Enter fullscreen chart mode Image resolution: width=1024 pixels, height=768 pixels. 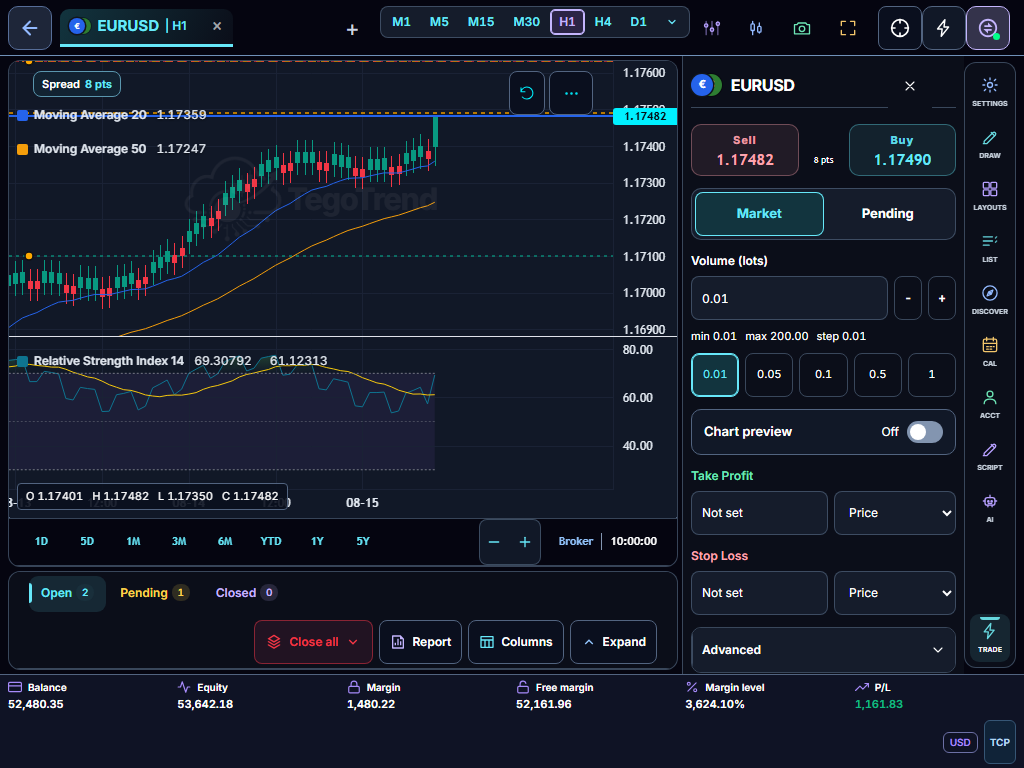click(848, 28)
